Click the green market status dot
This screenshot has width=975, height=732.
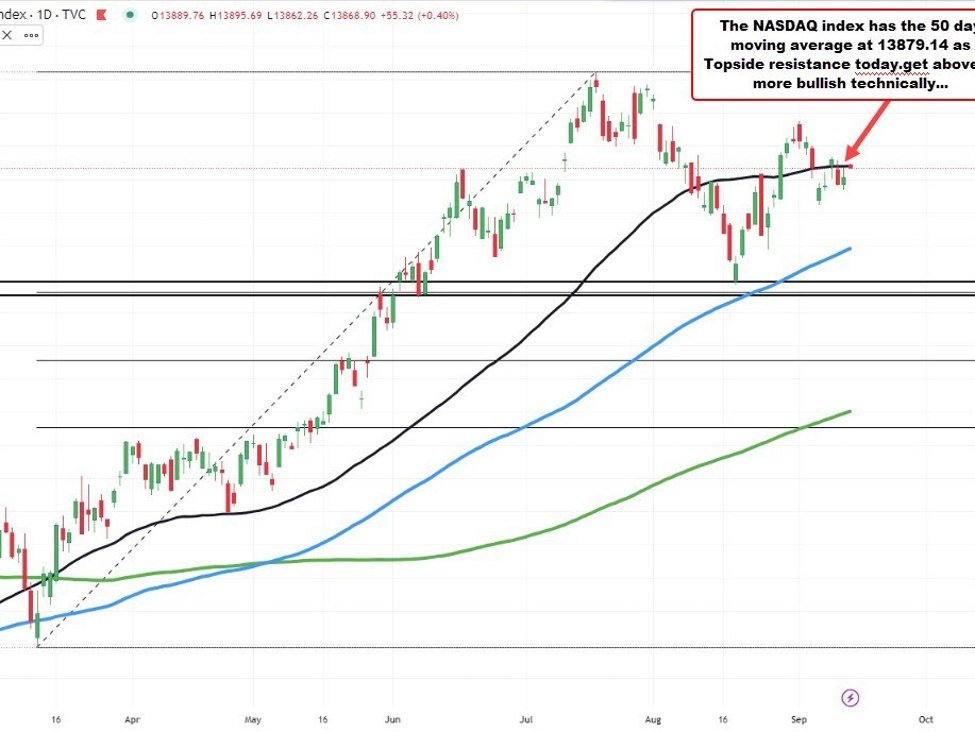130,13
